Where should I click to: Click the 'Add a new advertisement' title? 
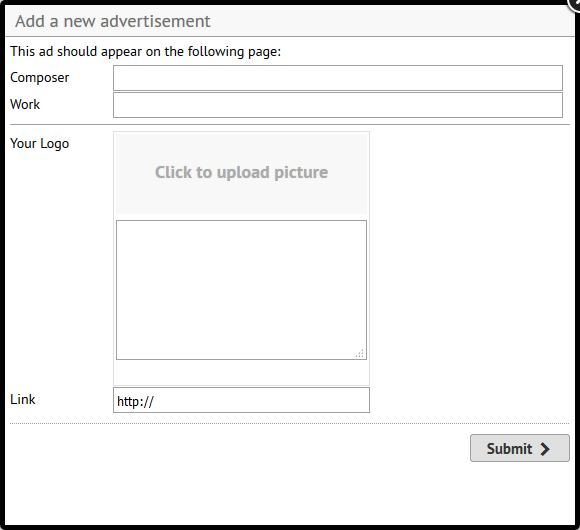(113, 21)
